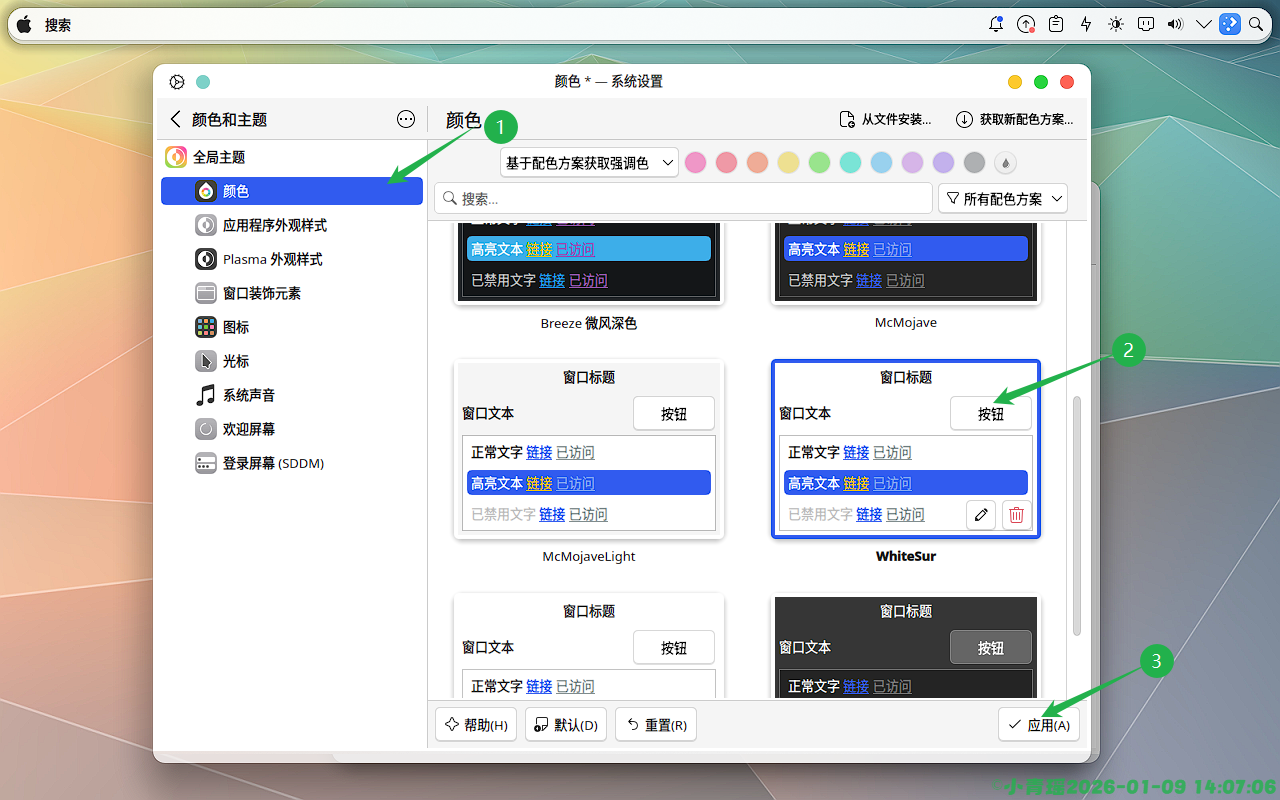The image size is (1280, 800).
Task: Go to 登录屏幕 (SDDM) page
Action: tap(273, 463)
